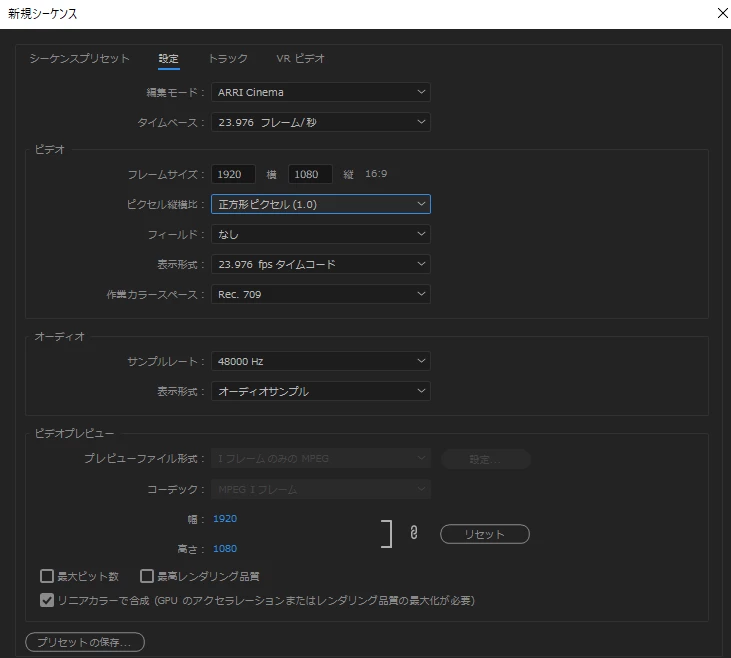The height and width of the screenshot is (658, 731).
Task: Toggle the chain link icon for preview dimensions
Action: pyautogui.click(x=414, y=533)
